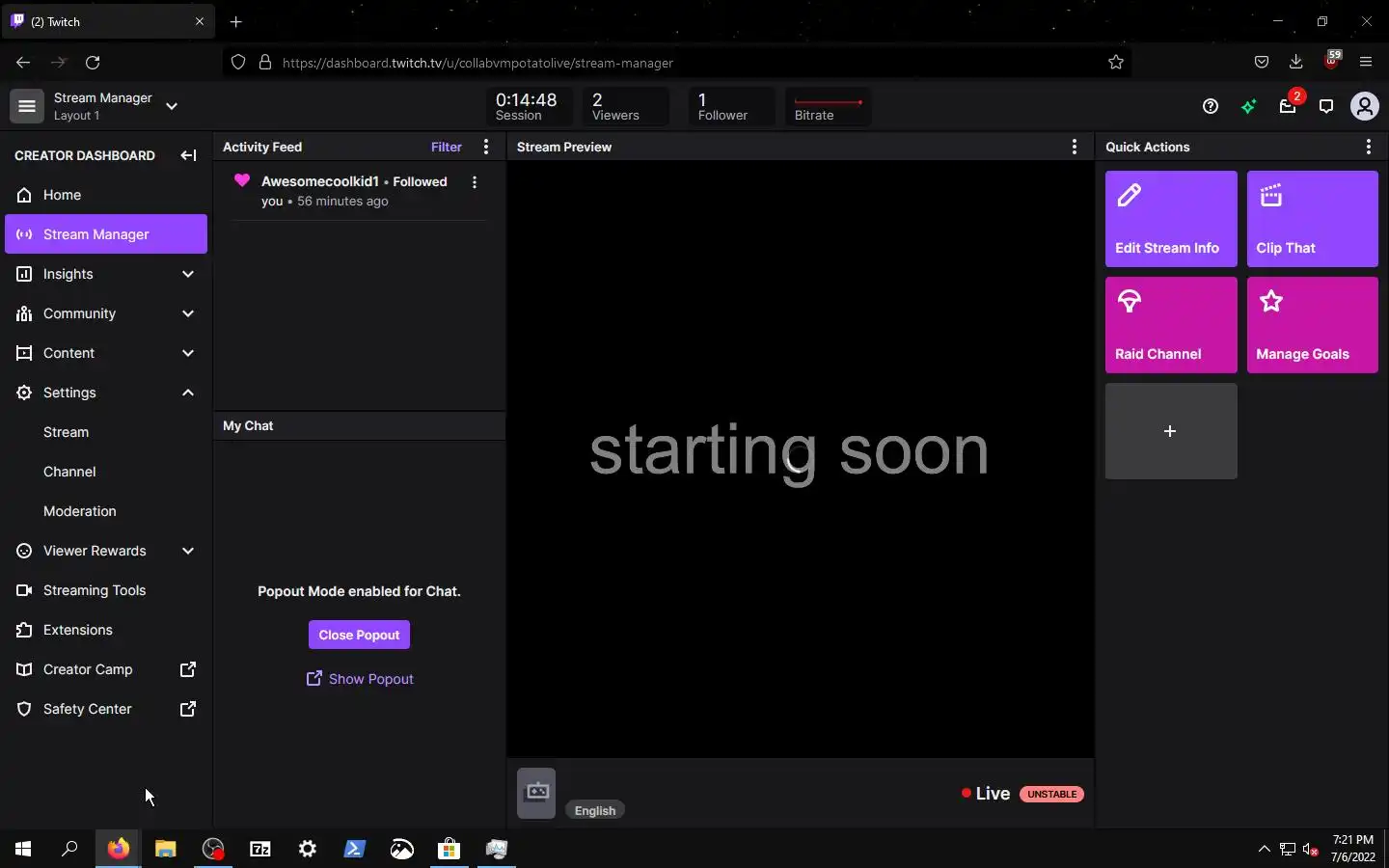Click the UNSTABLE status badge

(1051, 794)
